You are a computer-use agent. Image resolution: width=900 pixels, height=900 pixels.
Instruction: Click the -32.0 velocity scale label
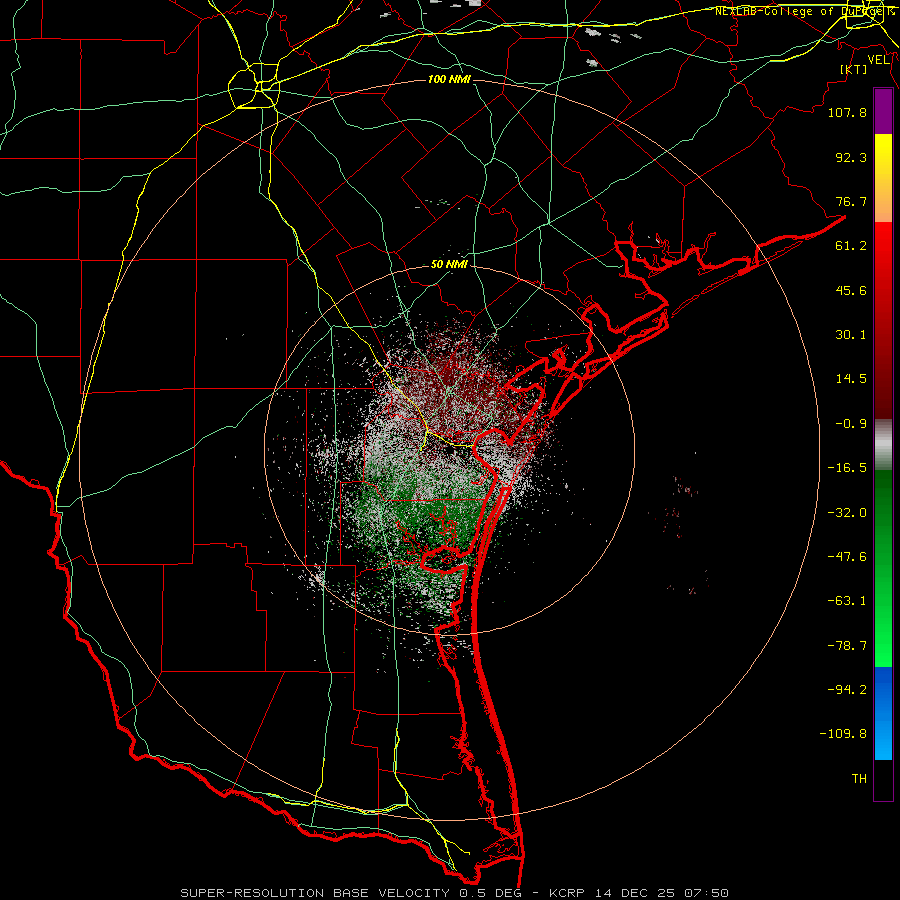847,513
